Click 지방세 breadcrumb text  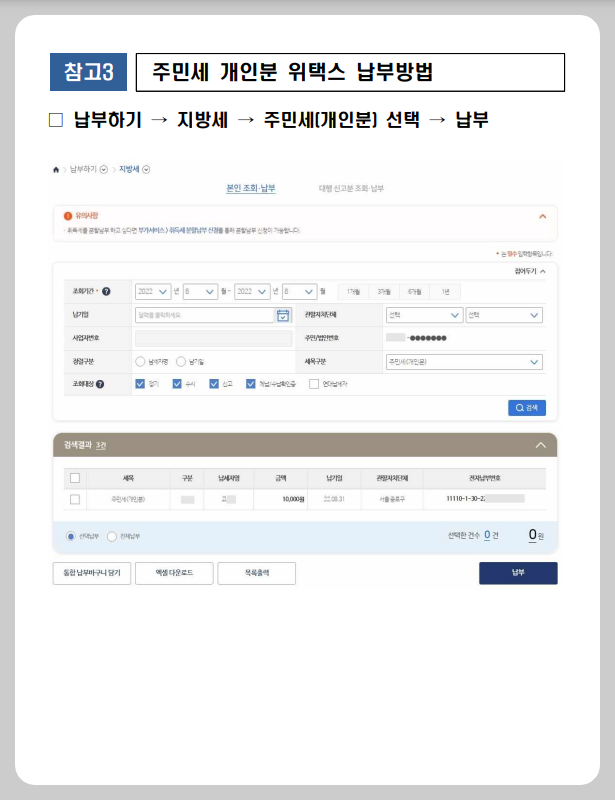[129, 169]
